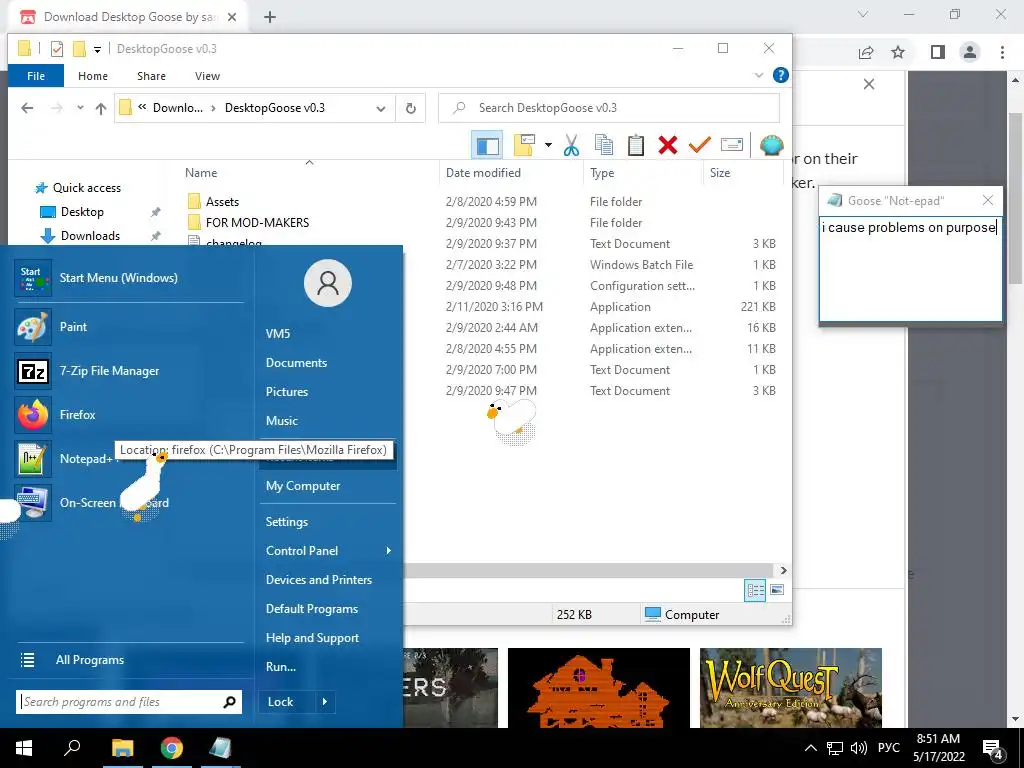The image size is (1024, 768).
Task: Open Notepad++ icon in start menu
Action: 33,459
